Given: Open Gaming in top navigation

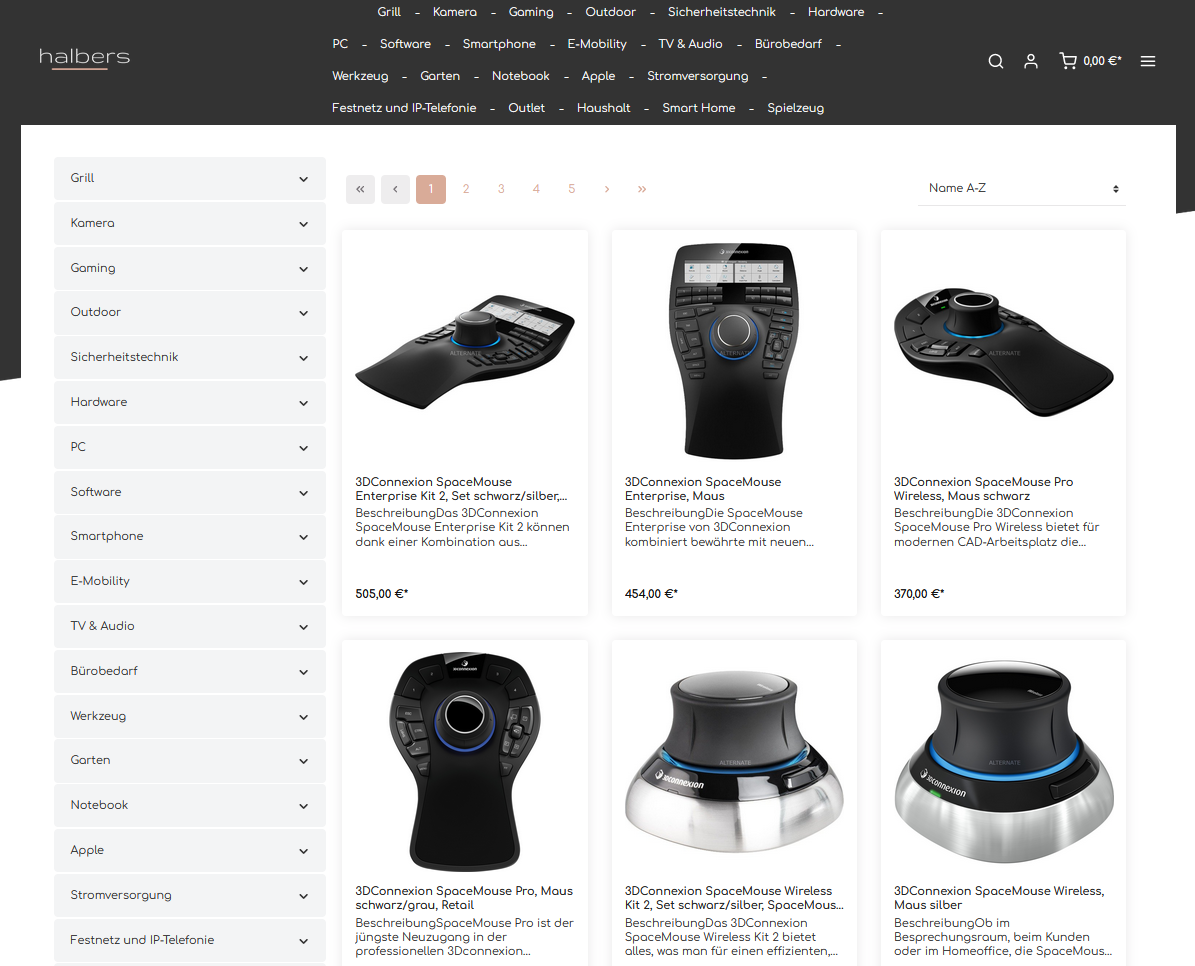Looking at the screenshot, I should (x=531, y=12).
